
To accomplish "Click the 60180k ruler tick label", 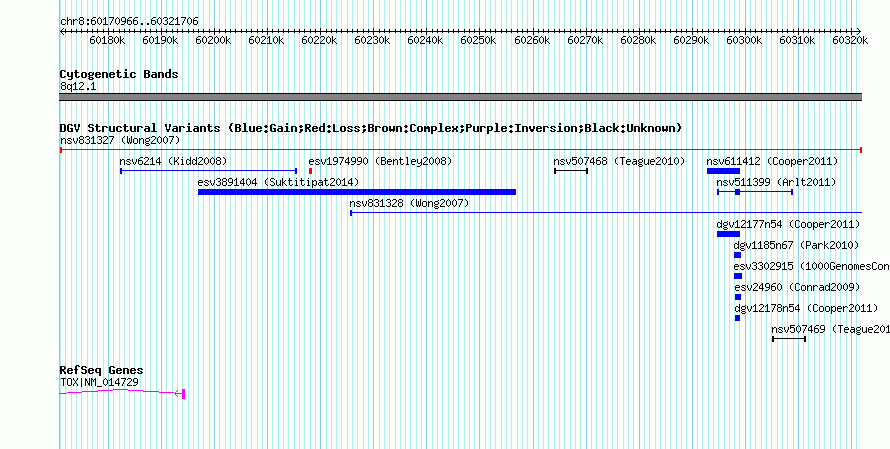I will pos(107,40).
